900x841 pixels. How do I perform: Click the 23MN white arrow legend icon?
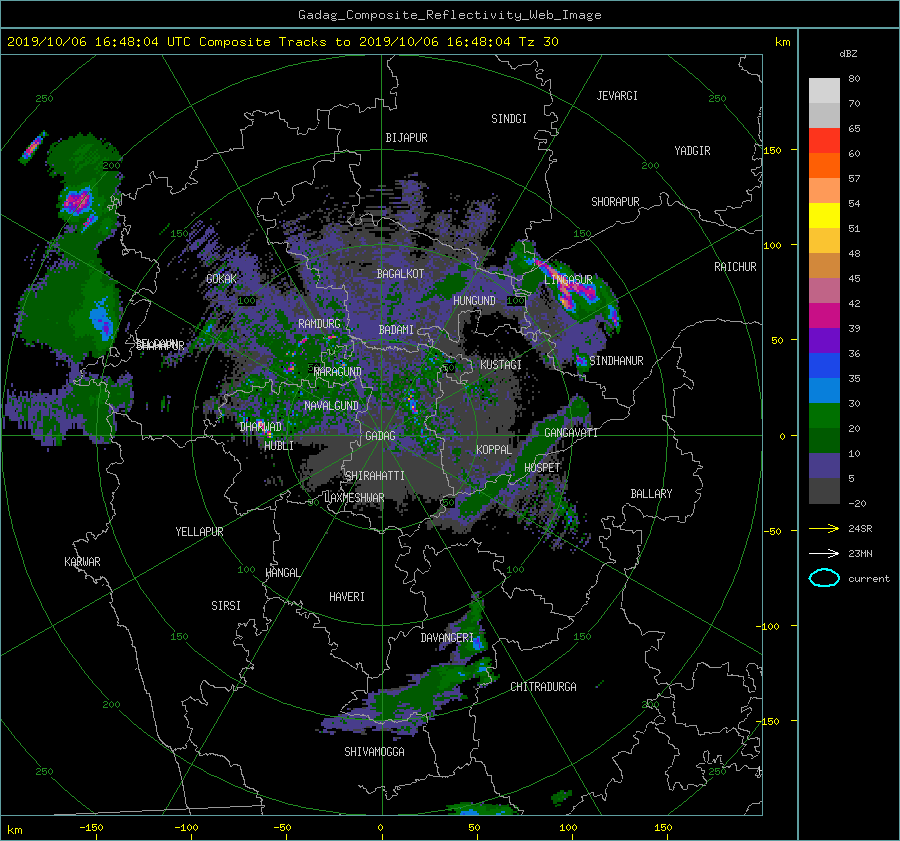pos(824,553)
